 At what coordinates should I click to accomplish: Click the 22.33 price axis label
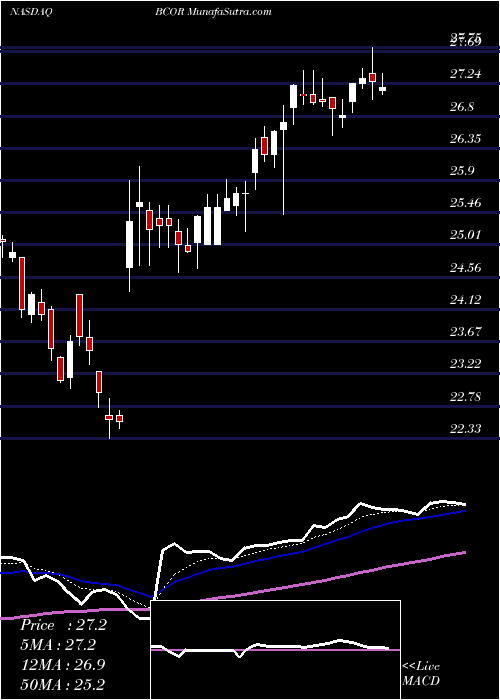click(465, 429)
